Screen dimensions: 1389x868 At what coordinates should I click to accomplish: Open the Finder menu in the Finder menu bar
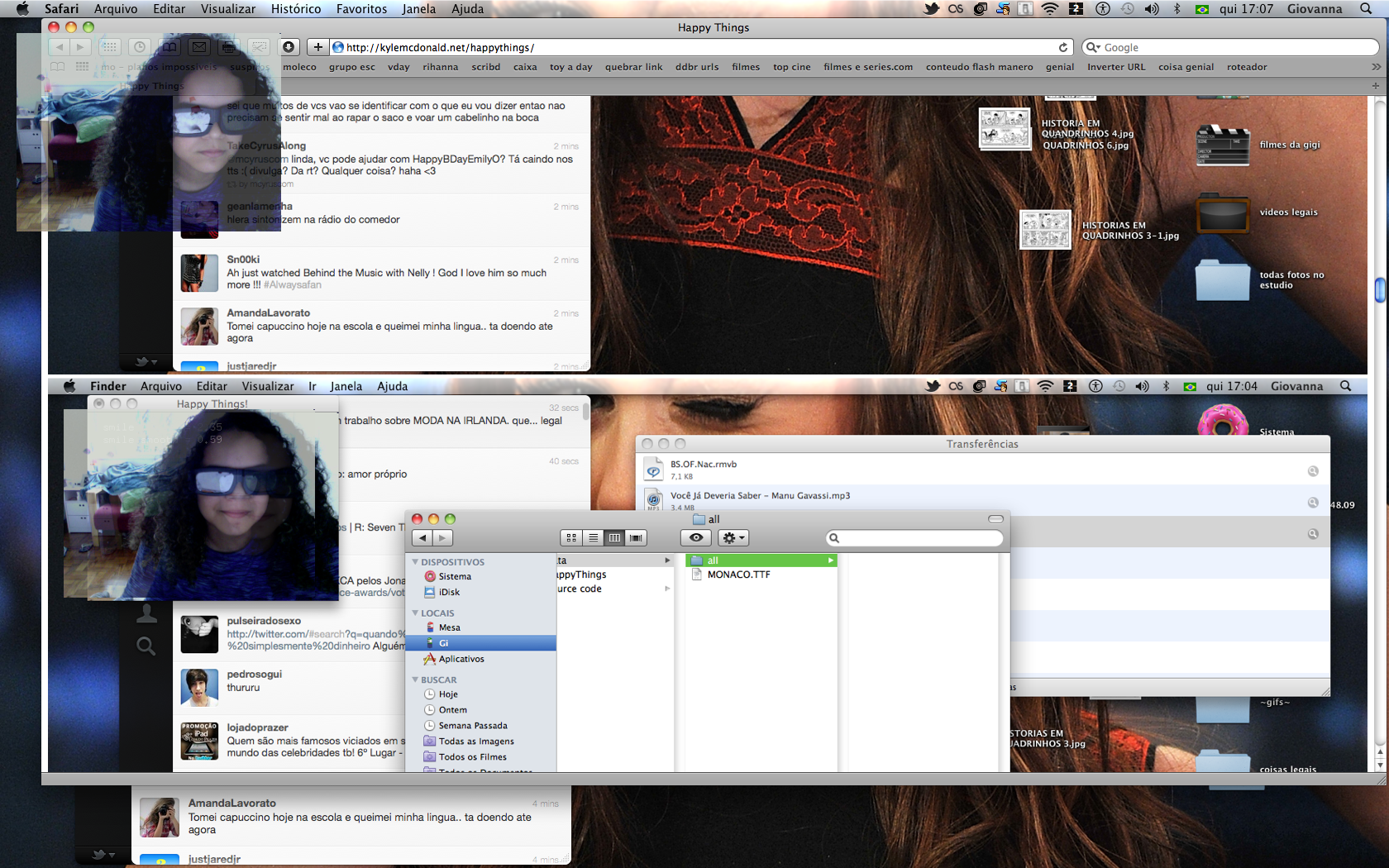coord(108,386)
